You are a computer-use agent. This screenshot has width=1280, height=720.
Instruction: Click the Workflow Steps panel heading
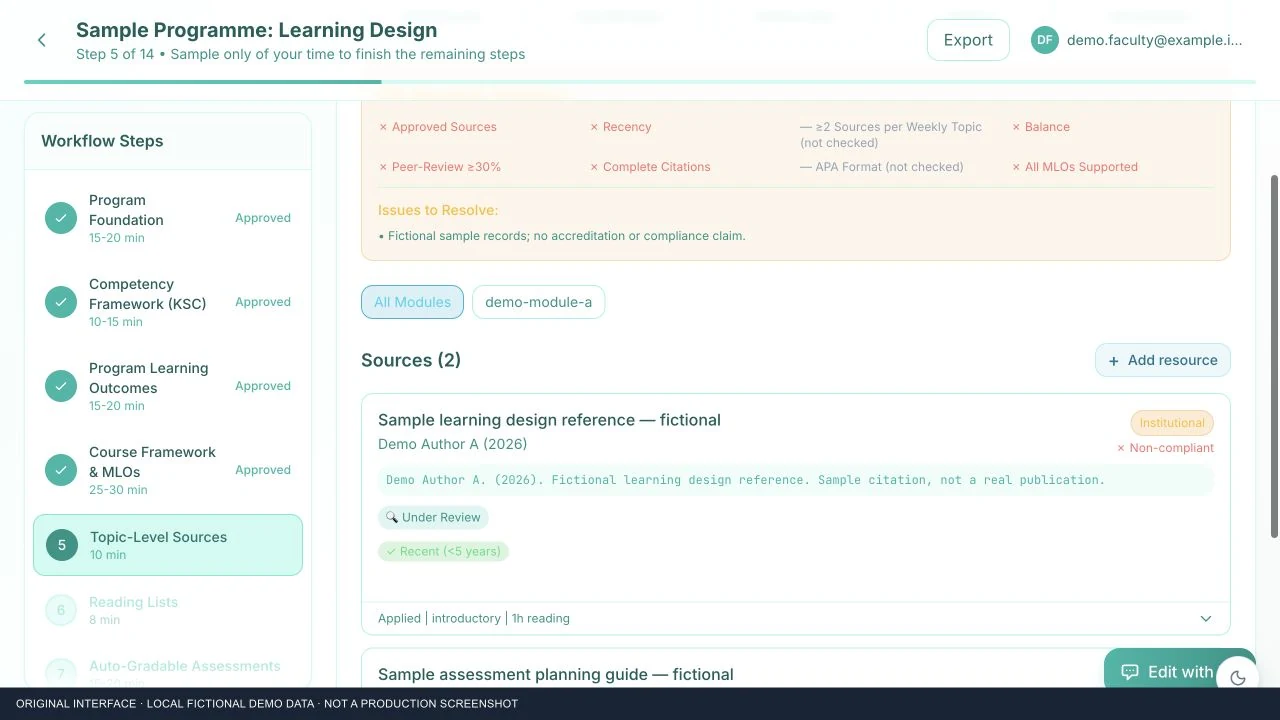[102, 141]
